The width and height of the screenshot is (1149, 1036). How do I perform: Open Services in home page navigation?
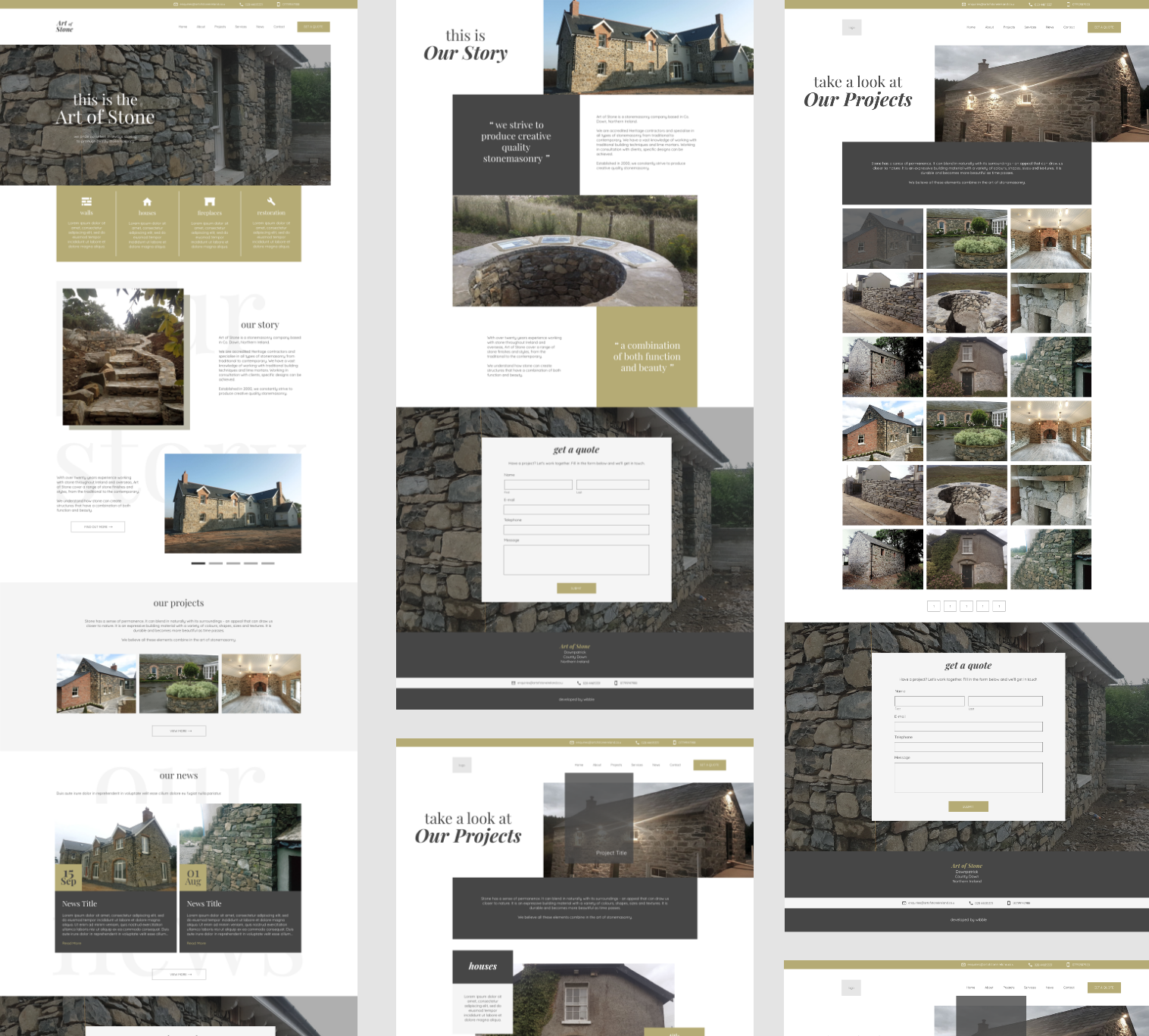point(241,27)
